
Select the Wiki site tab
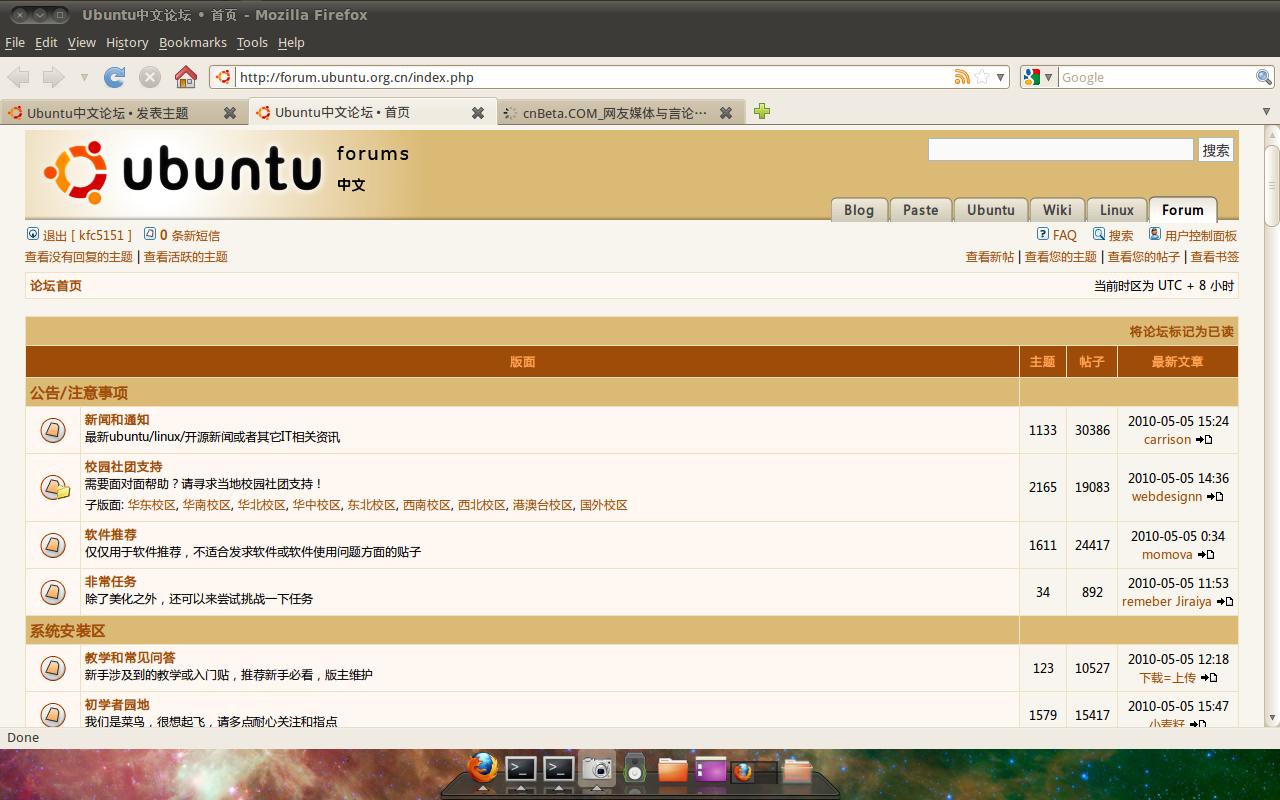(x=1057, y=209)
